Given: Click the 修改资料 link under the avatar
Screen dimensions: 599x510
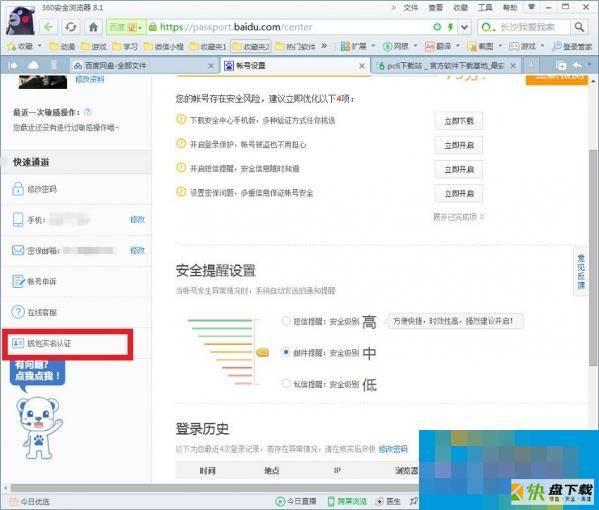Looking at the screenshot, I should coord(90,79).
